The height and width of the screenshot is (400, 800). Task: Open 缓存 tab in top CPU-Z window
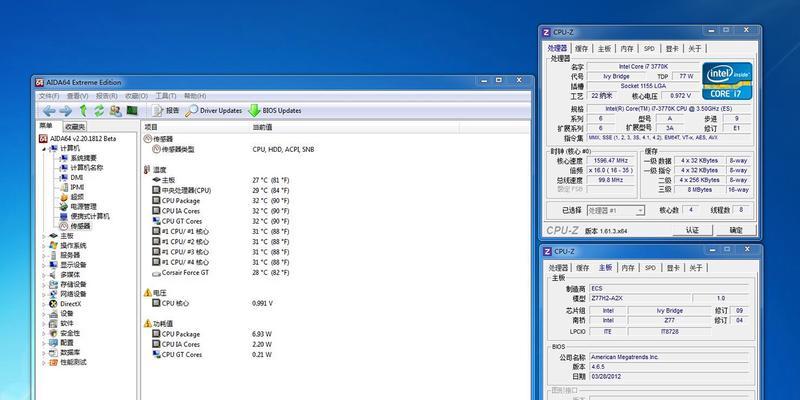(x=582, y=48)
